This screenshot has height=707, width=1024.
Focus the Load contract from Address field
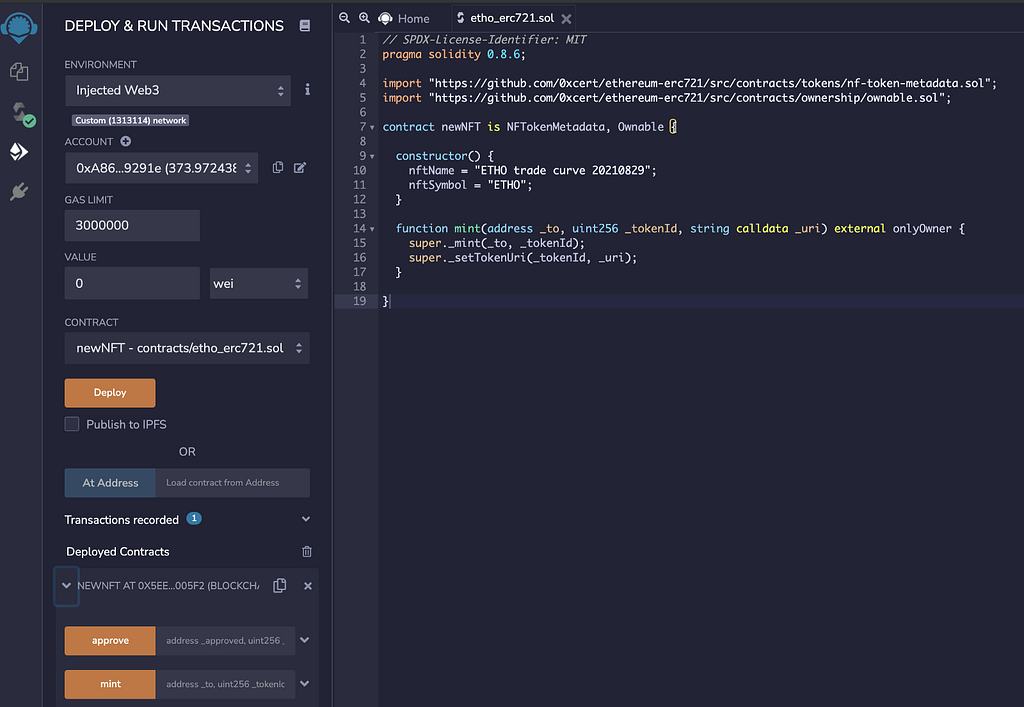(x=232, y=483)
